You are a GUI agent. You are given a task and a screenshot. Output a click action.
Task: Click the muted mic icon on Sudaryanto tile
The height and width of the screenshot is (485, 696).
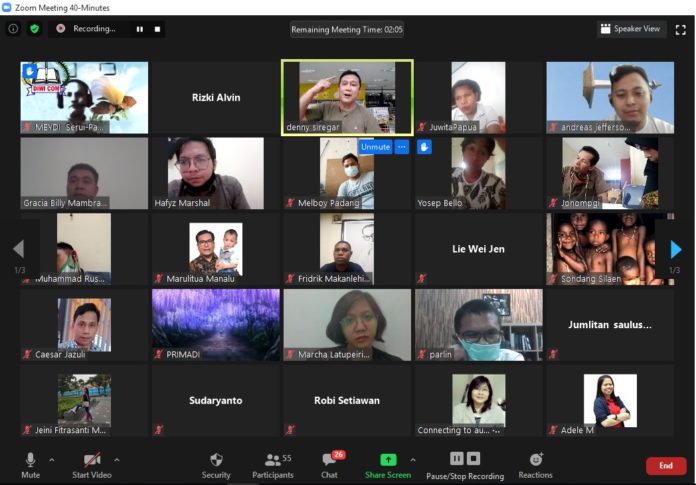159,430
